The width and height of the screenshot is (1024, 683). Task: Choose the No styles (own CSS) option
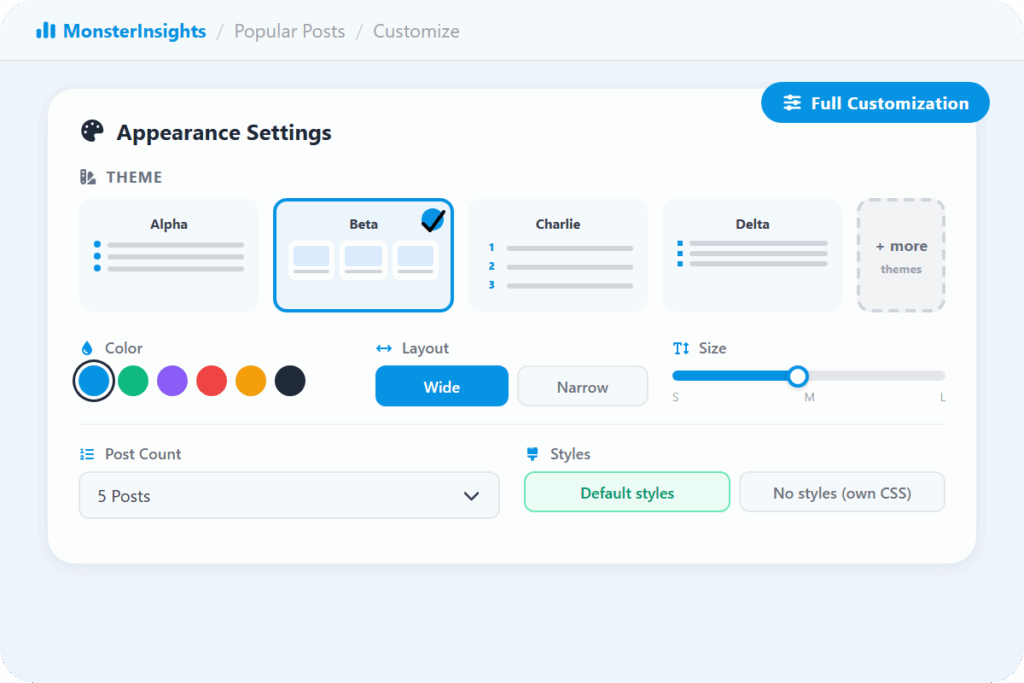click(841, 492)
